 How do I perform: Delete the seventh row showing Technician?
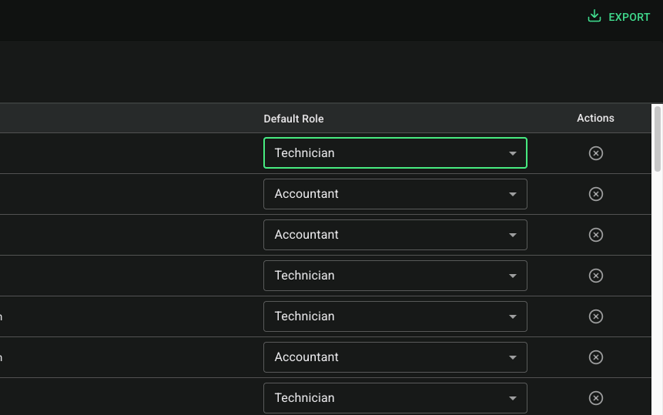click(596, 398)
